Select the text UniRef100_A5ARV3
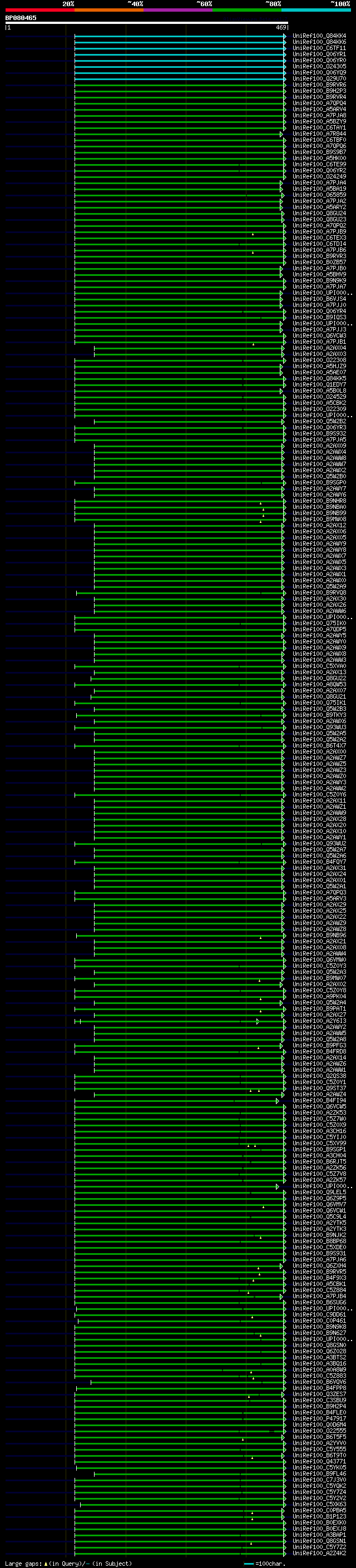The width and height of the screenshot is (356, 1568). (x=319, y=899)
